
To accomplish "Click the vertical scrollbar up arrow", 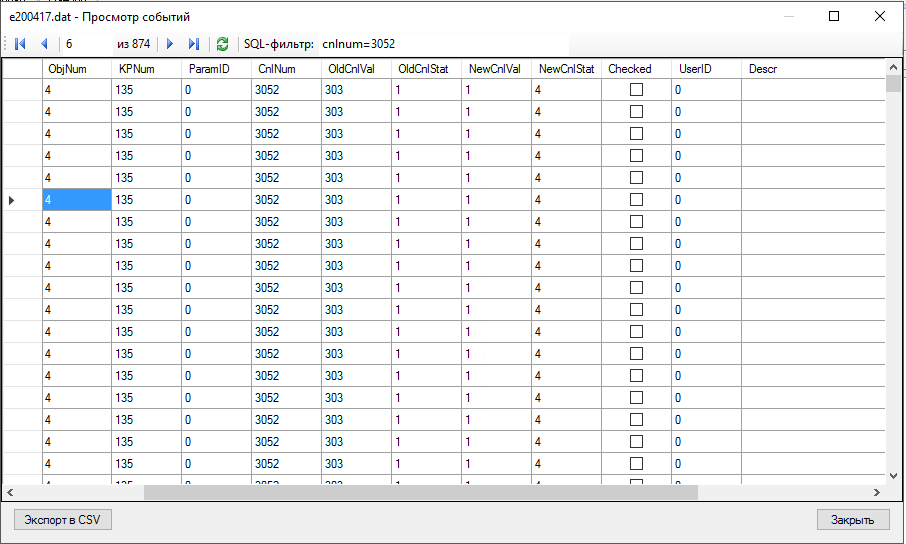I will (893, 67).
